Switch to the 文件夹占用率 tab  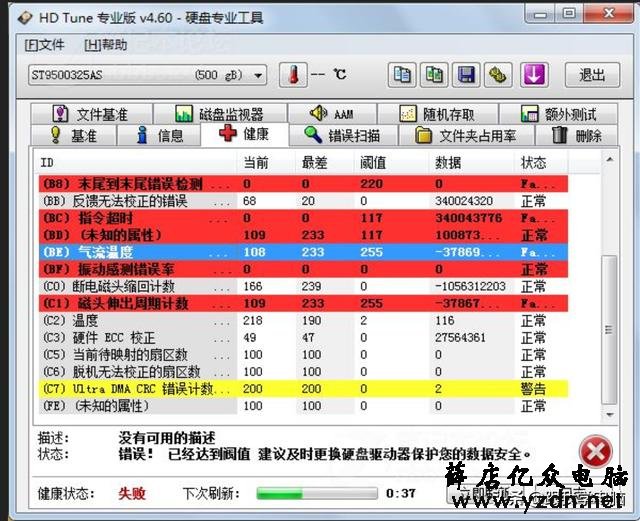point(466,135)
